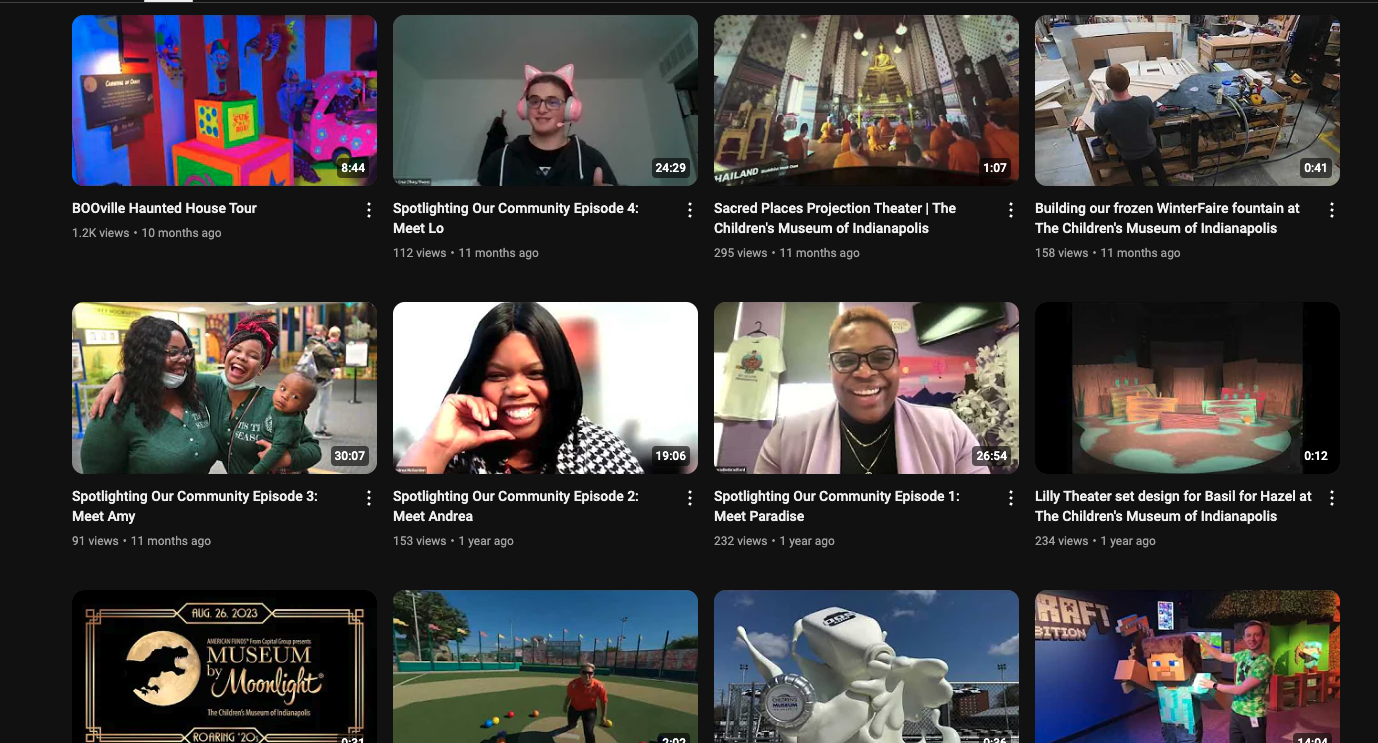Open the Minecraft exhibition video thumbnail
1378x743 pixels.
(1187, 668)
